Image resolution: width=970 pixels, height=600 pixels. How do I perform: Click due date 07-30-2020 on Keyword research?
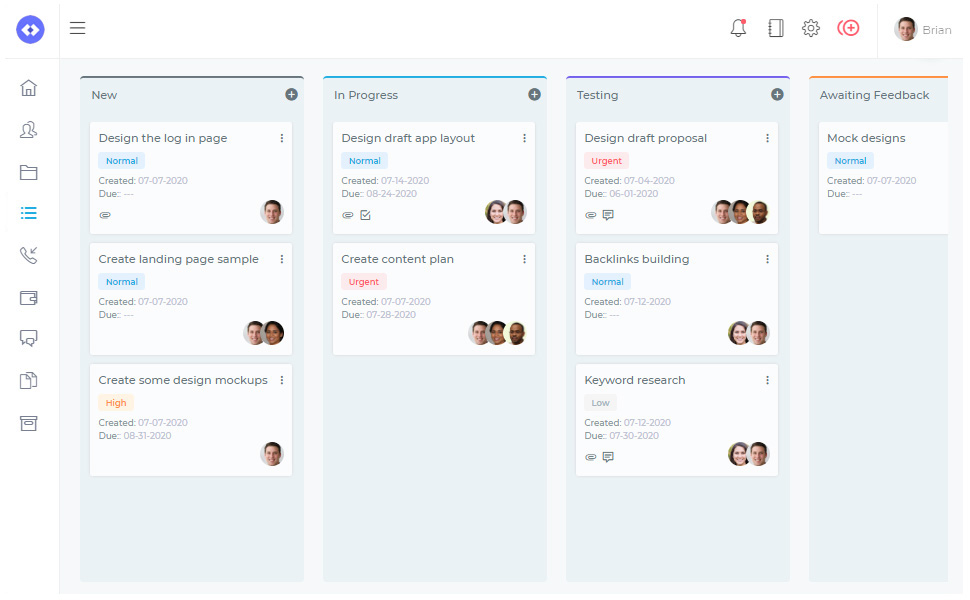(x=634, y=435)
